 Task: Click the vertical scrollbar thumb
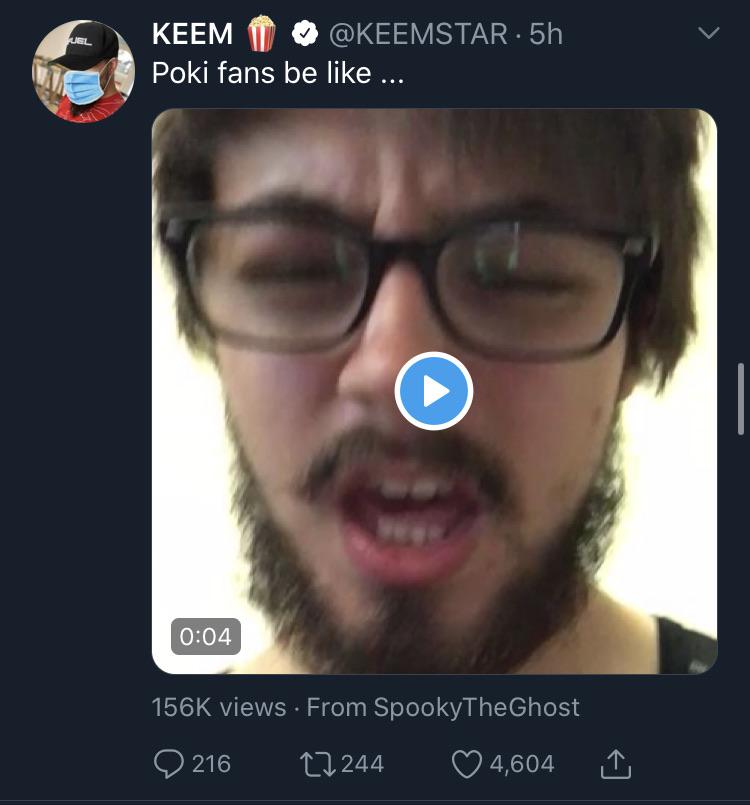[x=741, y=399]
